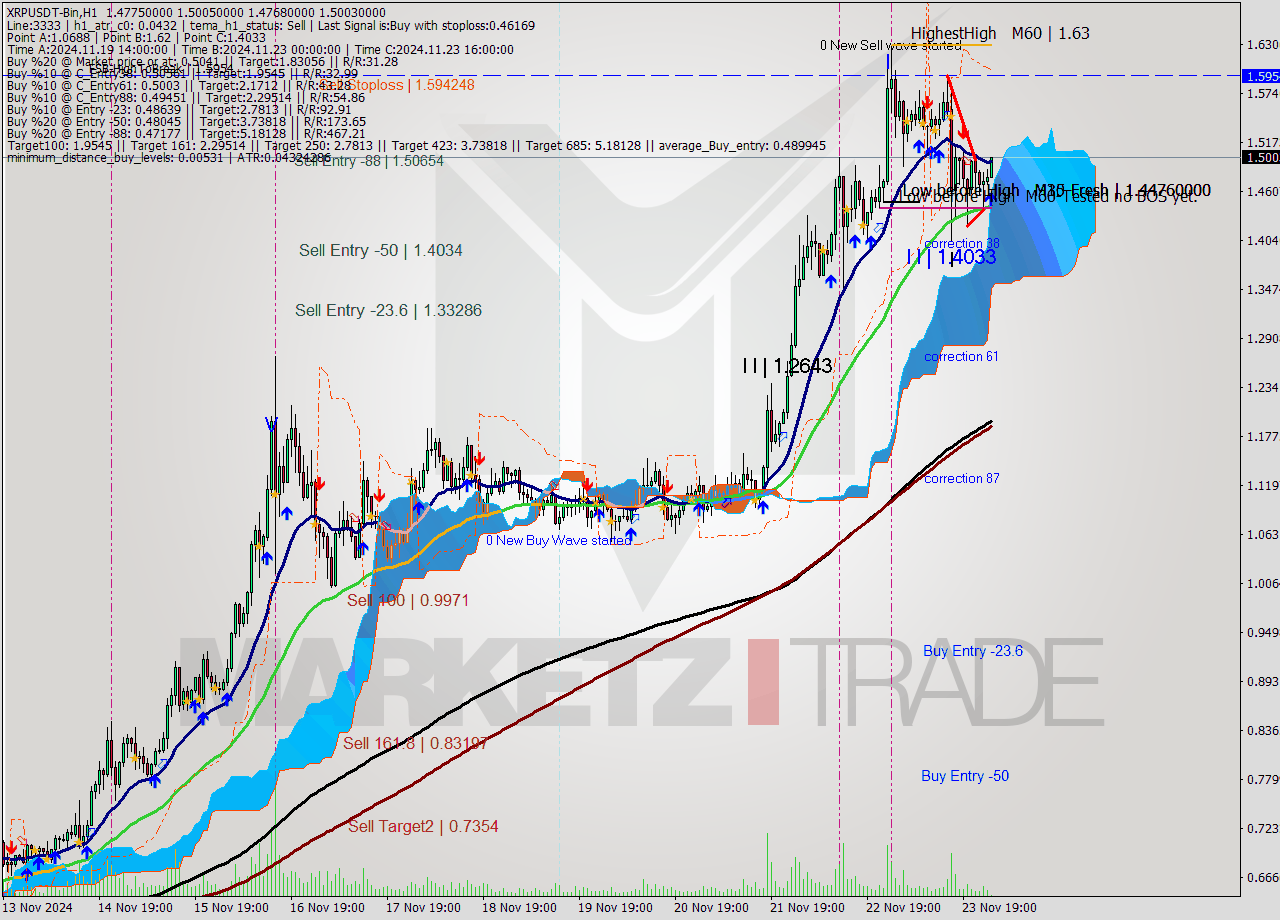Click the '0 New Buy Wave started' text
The image size is (1280, 920).
click(x=558, y=540)
